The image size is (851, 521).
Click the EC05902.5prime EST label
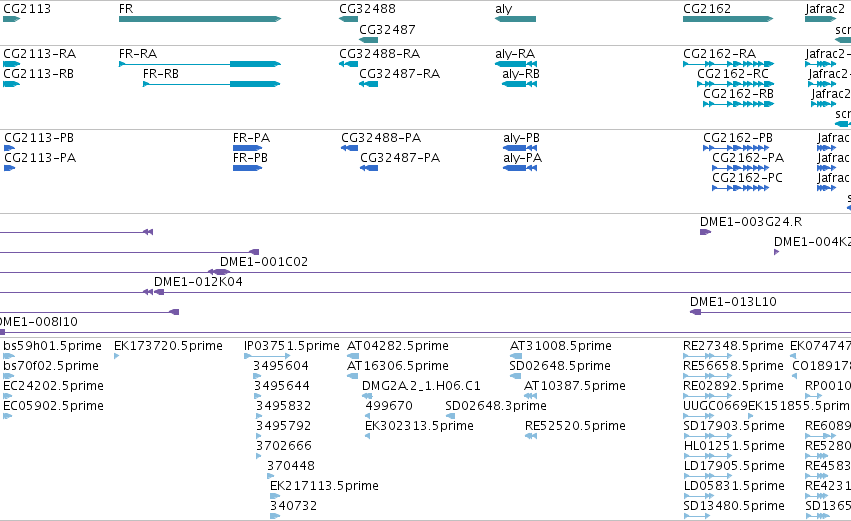(53, 406)
